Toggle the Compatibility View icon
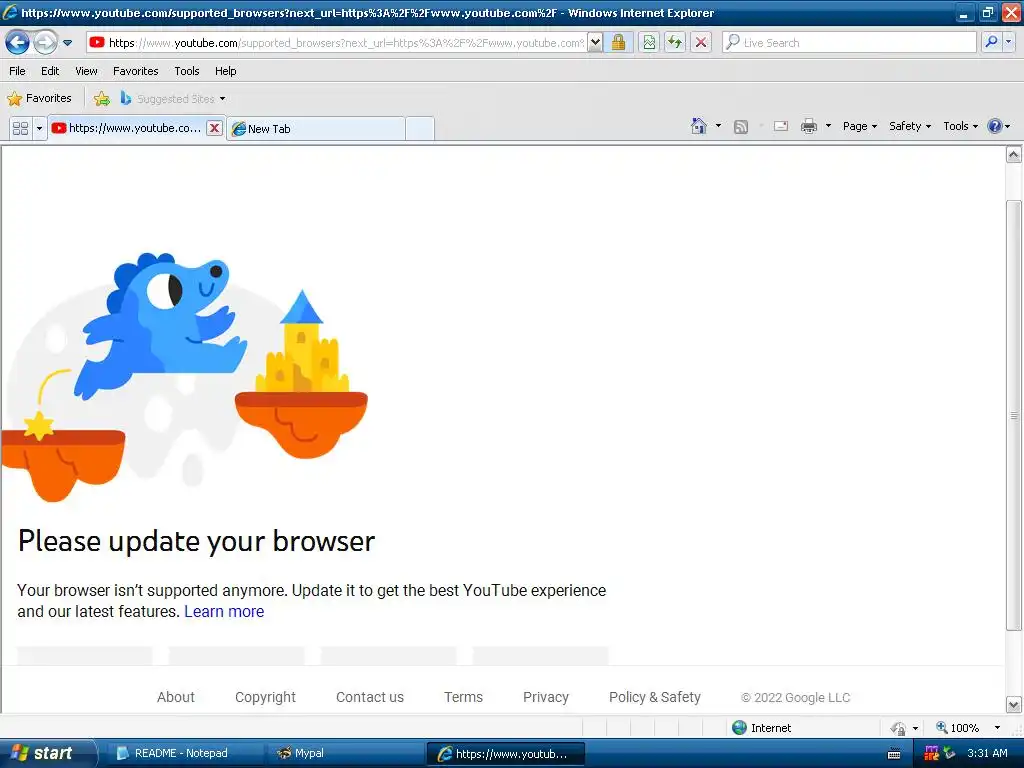Image resolution: width=1024 pixels, height=768 pixels. point(649,42)
